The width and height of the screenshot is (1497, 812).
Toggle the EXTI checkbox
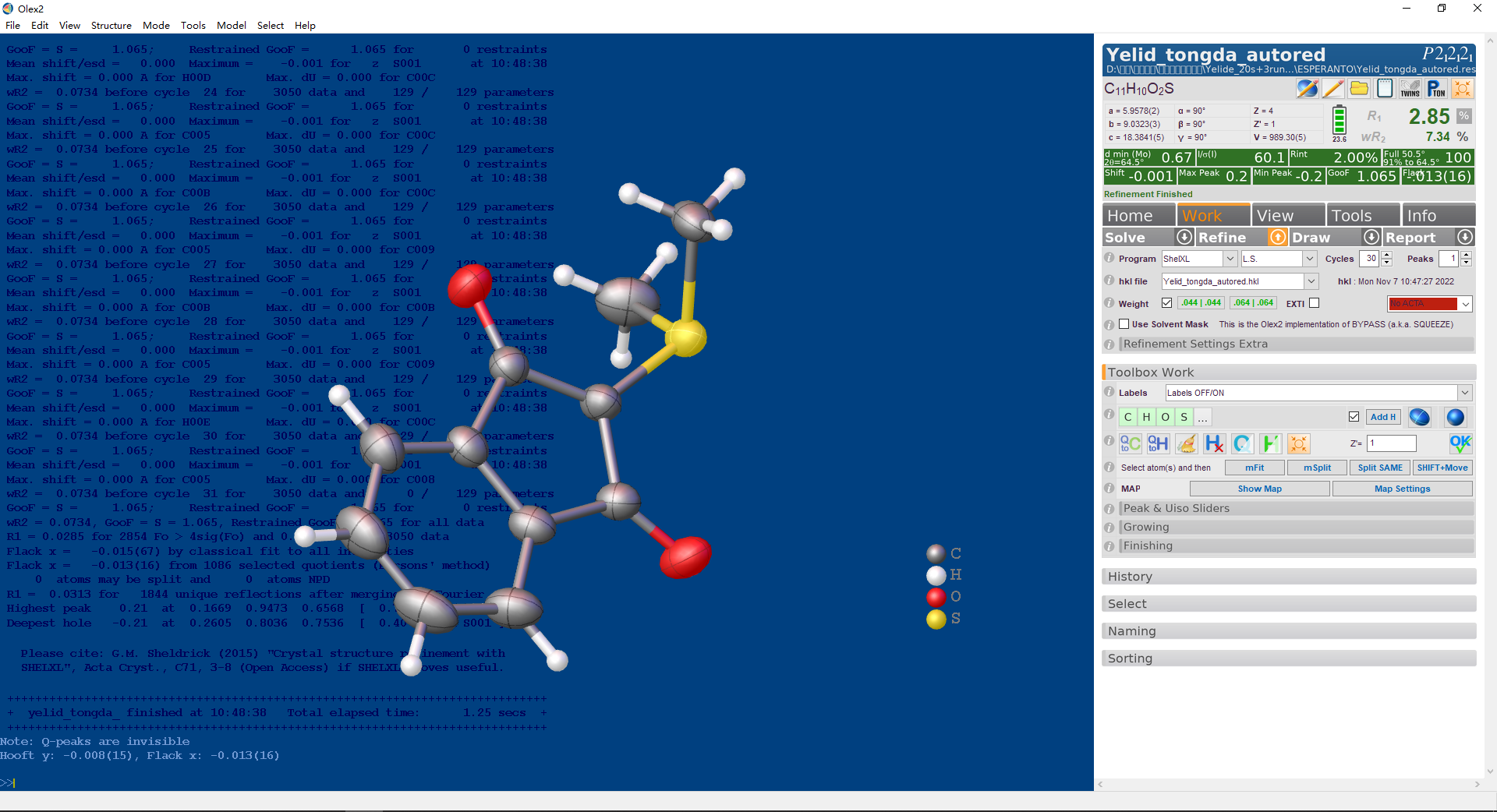point(1314,303)
